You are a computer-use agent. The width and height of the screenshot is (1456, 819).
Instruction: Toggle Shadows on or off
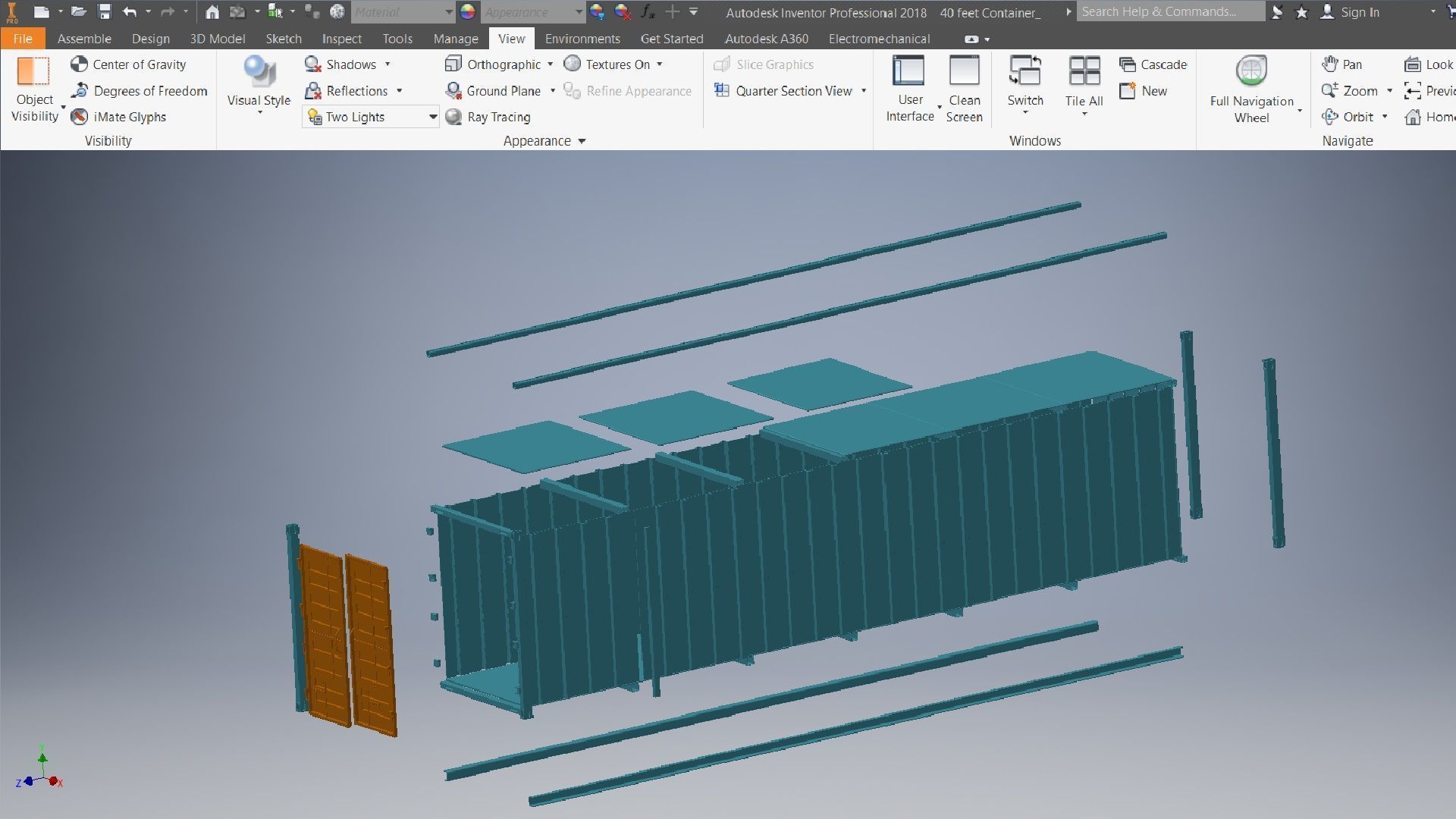[340, 64]
